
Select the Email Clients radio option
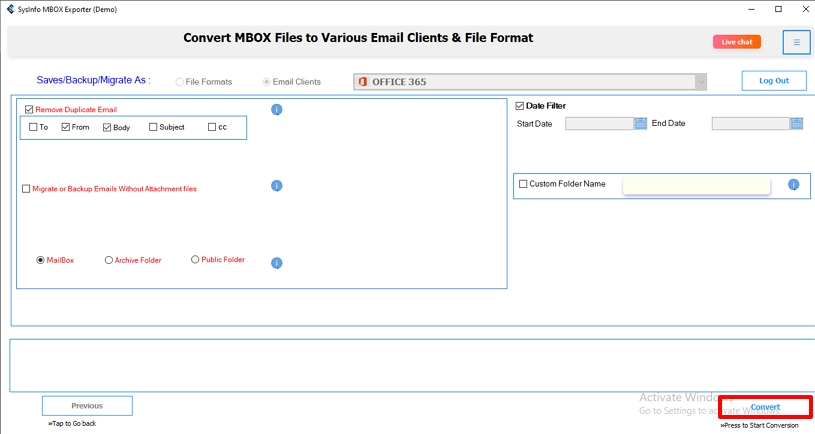[x=266, y=82]
